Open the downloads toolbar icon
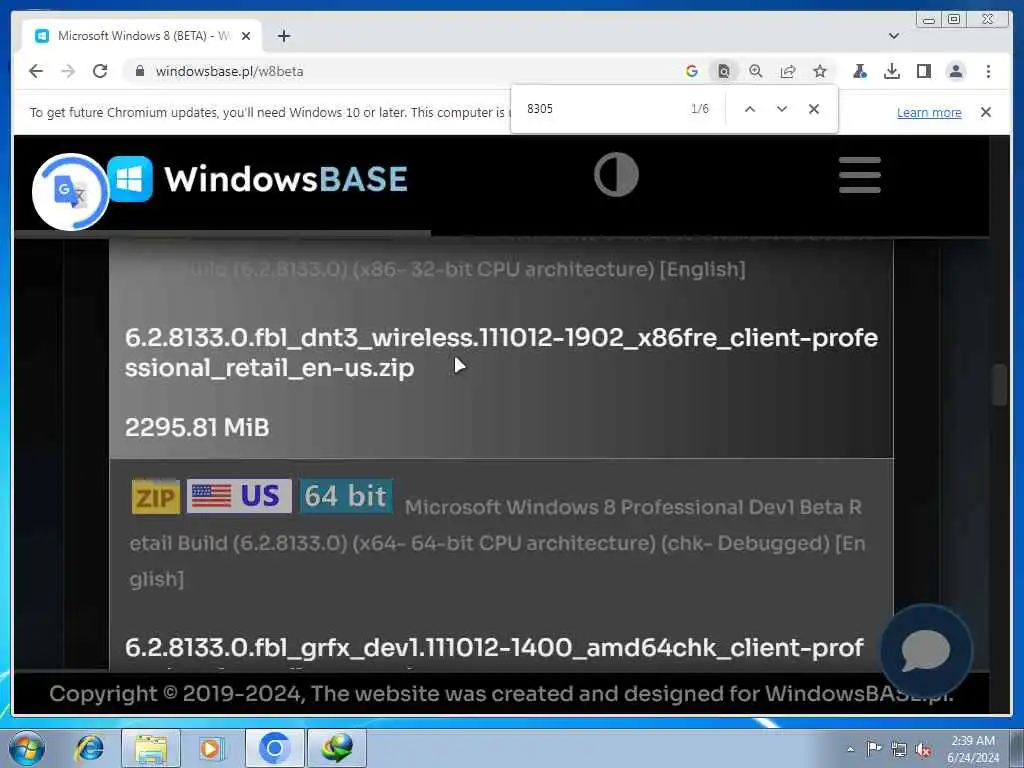Screen dimensions: 1024x768 pyautogui.click(x=892, y=71)
